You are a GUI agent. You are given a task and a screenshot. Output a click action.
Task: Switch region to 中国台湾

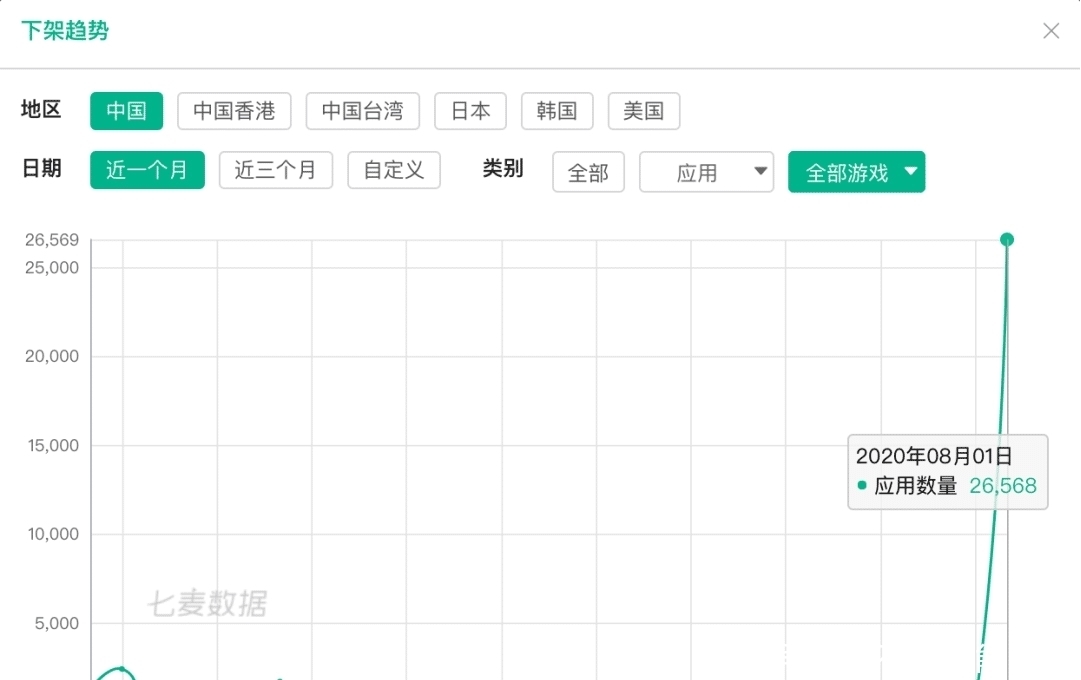362,111
